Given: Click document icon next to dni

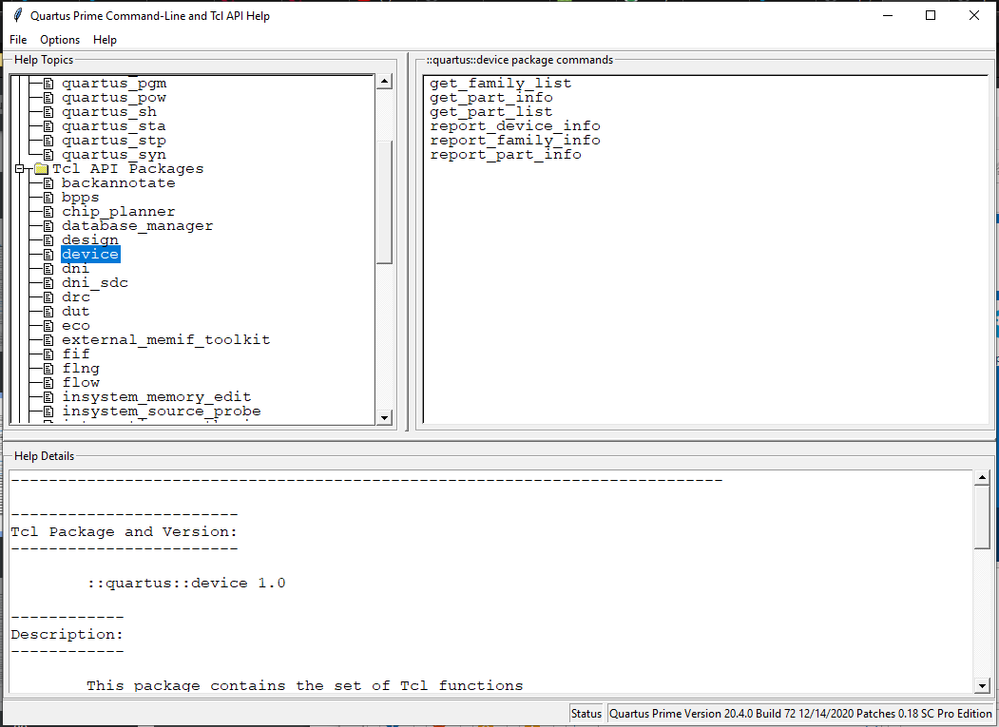Looking at the screenshot, I should [48, 268].
